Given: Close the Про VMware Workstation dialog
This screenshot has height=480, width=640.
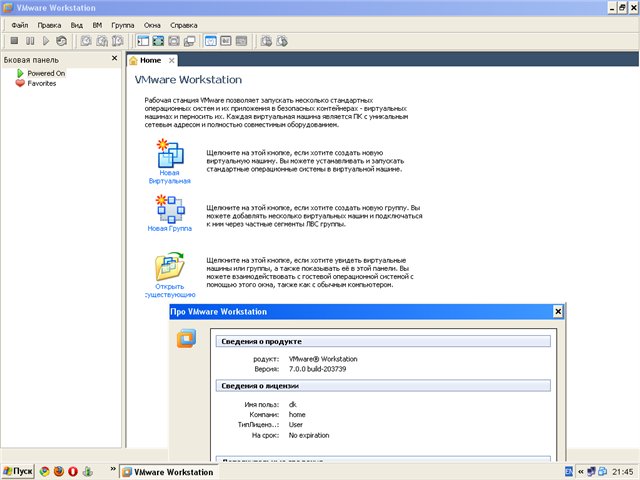Looking at the screenshot, I should [558, 312].
